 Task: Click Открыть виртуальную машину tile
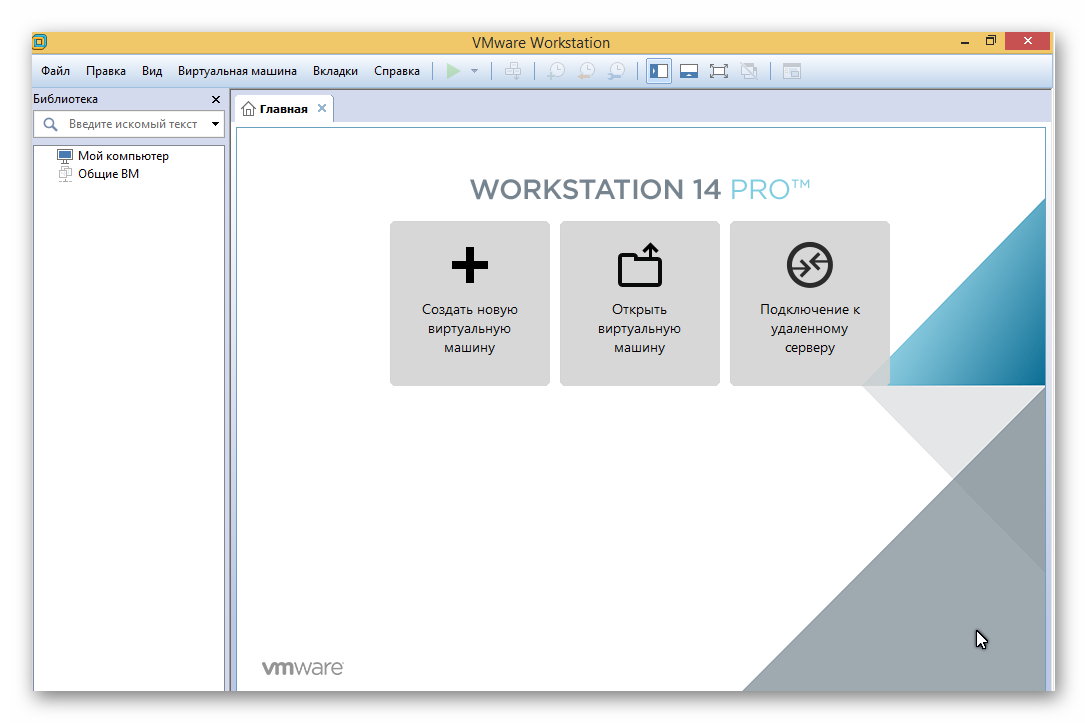(640, 303)
